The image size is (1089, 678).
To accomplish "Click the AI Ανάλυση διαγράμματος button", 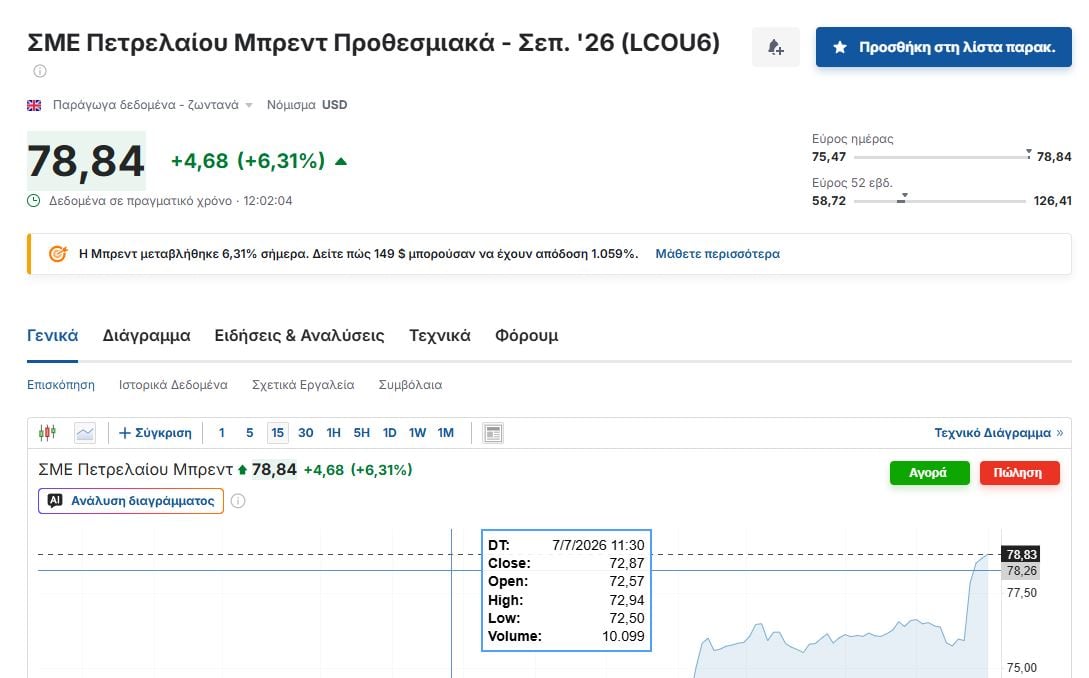I will click(x=131, y=501).
